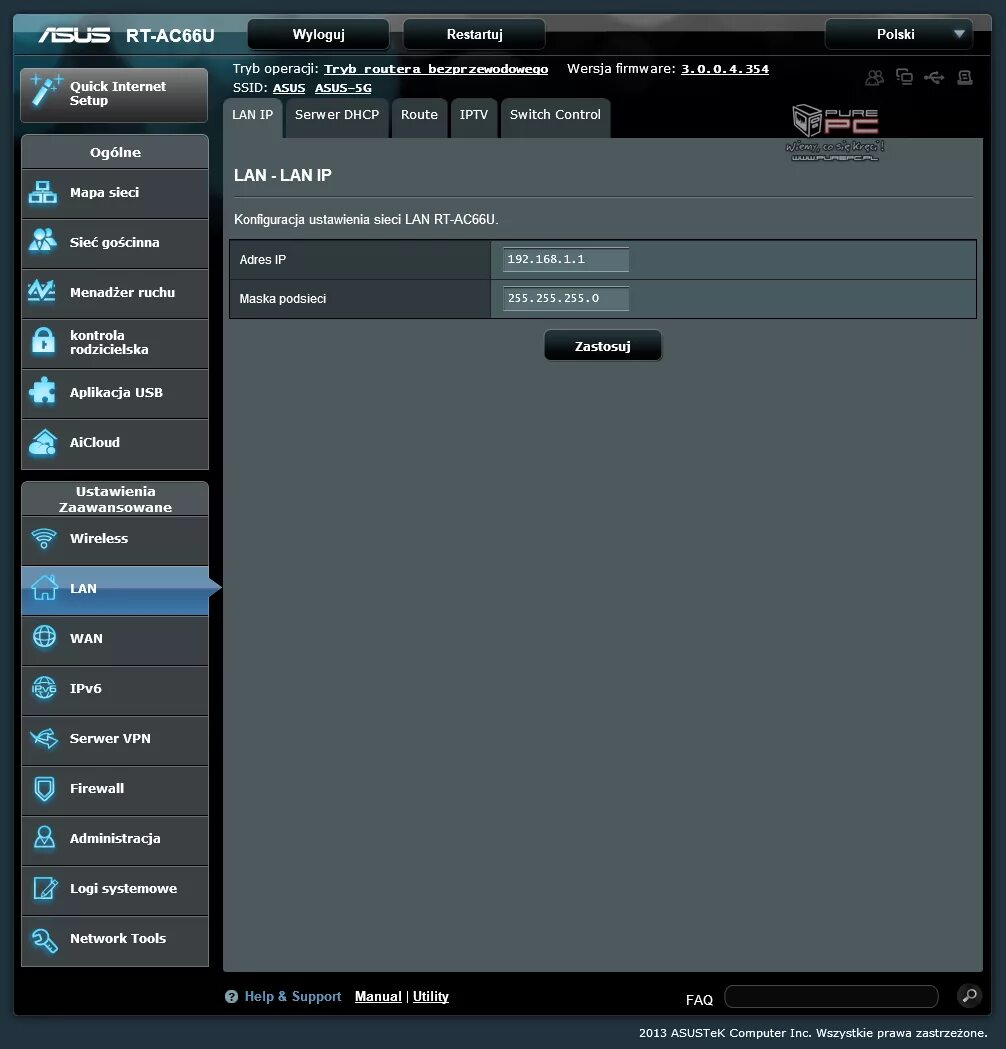Click the Logi systemowe notepad icon
Image resolution: width=1006 pixels, height=1049 pixels.
point(45,888)
